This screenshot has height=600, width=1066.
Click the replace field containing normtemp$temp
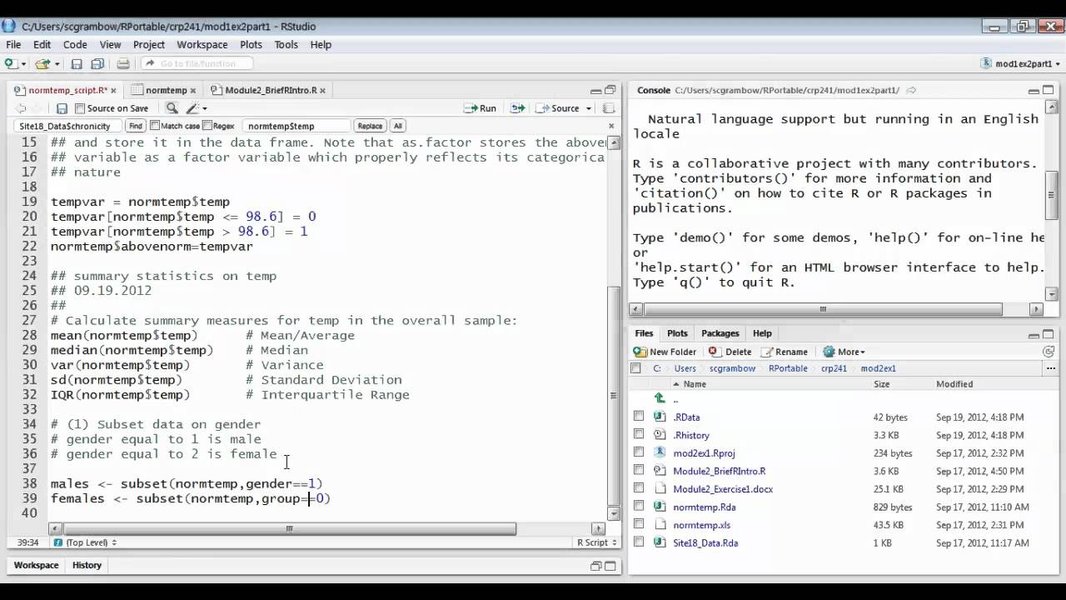296,126
